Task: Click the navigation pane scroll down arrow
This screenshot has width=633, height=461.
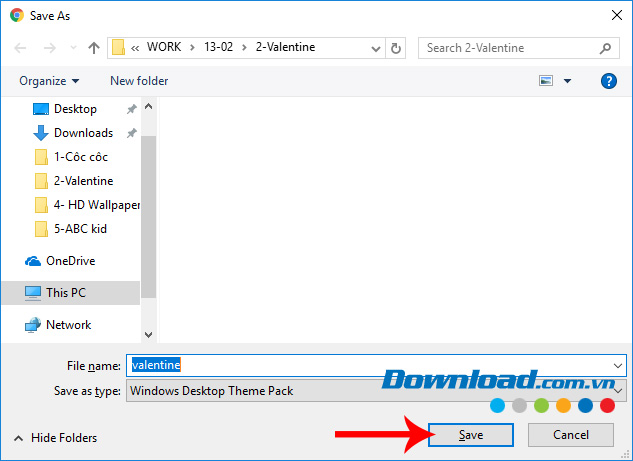Action: pyautogui.click(x=149, y=334)
